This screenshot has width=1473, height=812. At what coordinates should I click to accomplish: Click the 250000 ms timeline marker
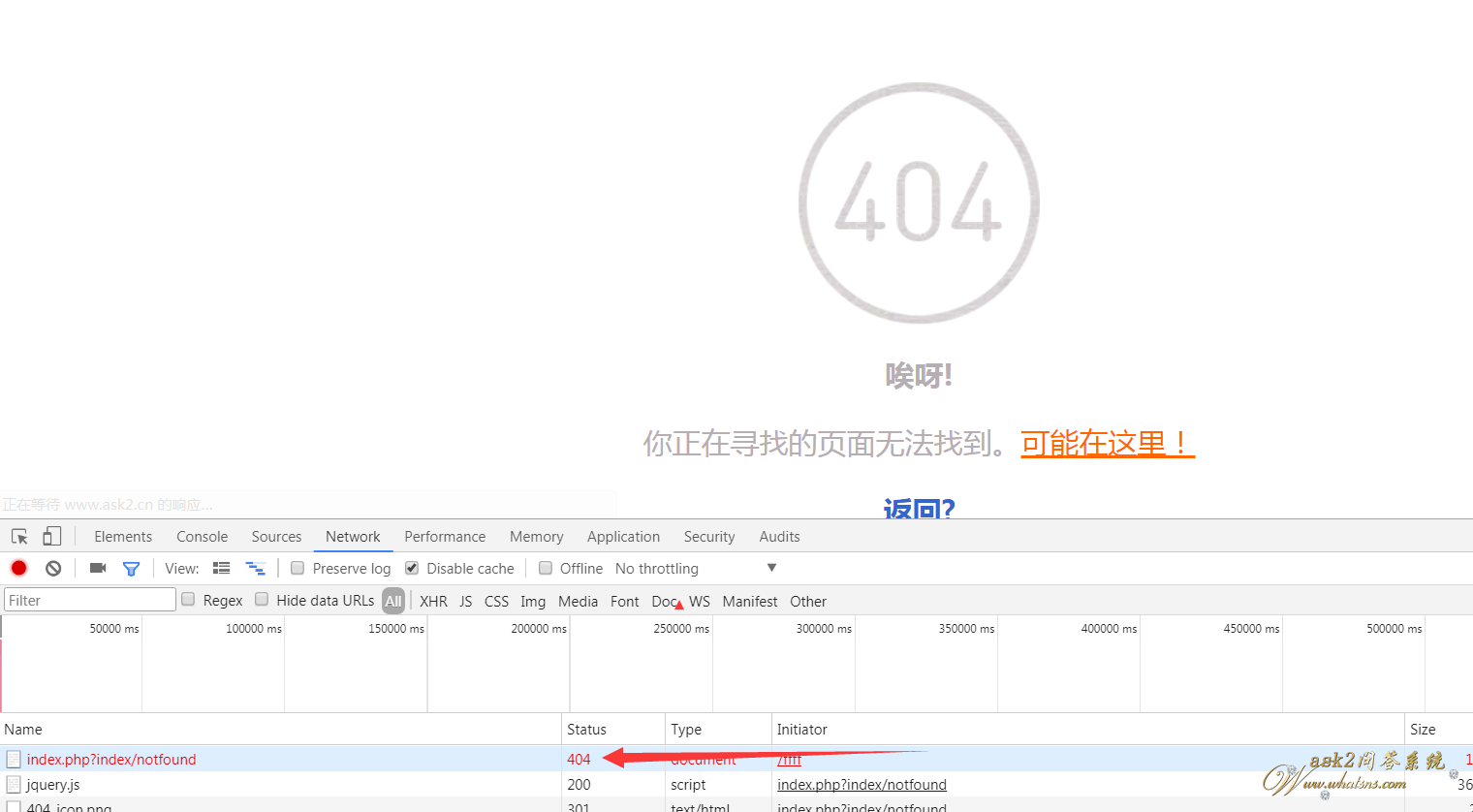[681, 629]
